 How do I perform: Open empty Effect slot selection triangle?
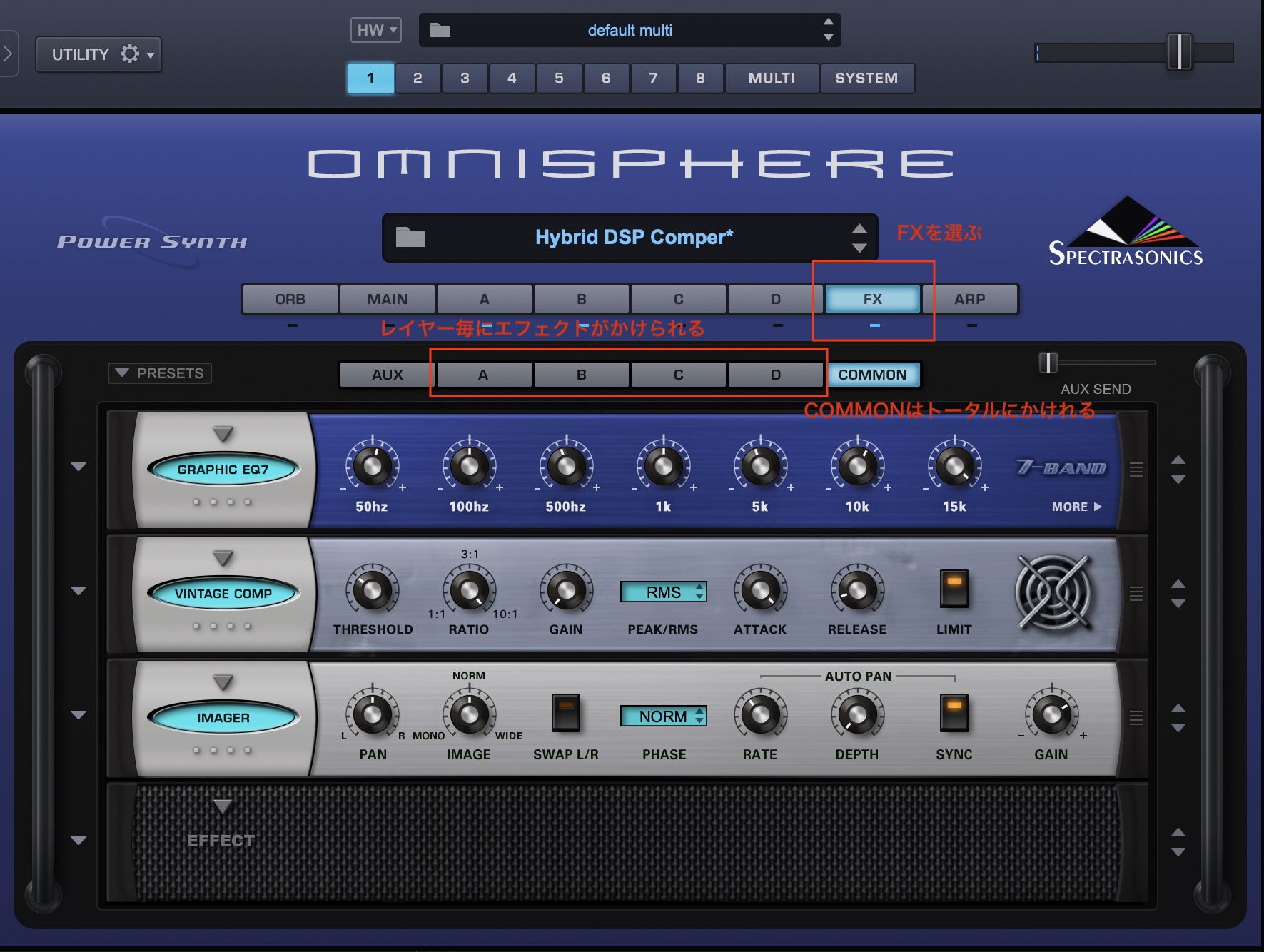pyautogui.click(x=223, y=806)
